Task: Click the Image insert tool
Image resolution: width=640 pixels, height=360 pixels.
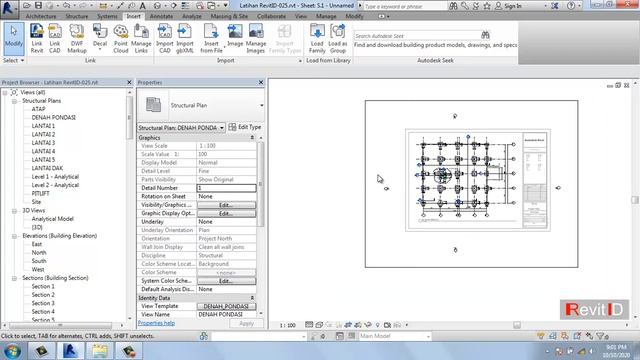Action: pyautogui.click(x=235, y=36)
